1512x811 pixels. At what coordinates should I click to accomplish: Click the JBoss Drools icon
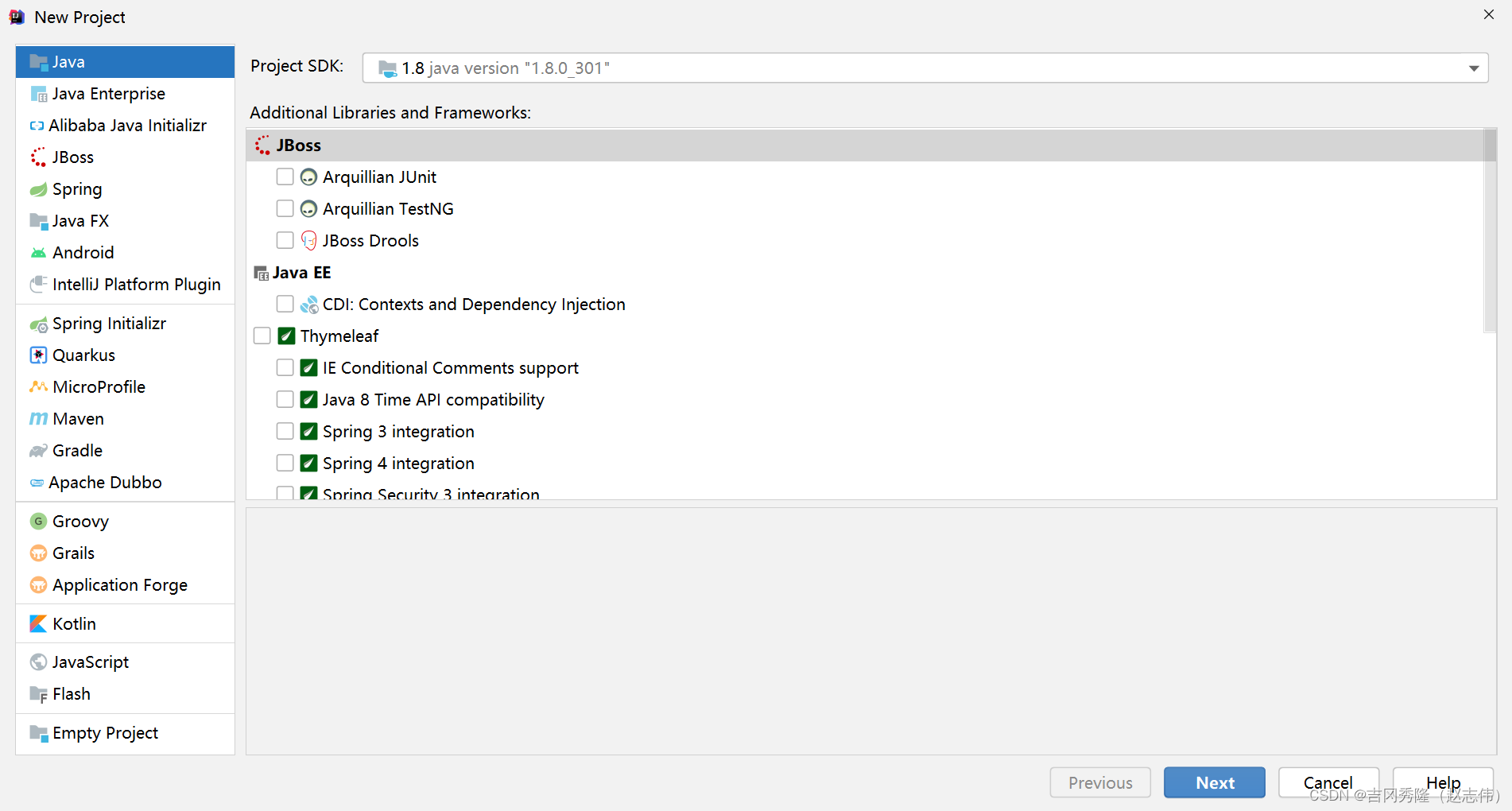coord(309,241)
